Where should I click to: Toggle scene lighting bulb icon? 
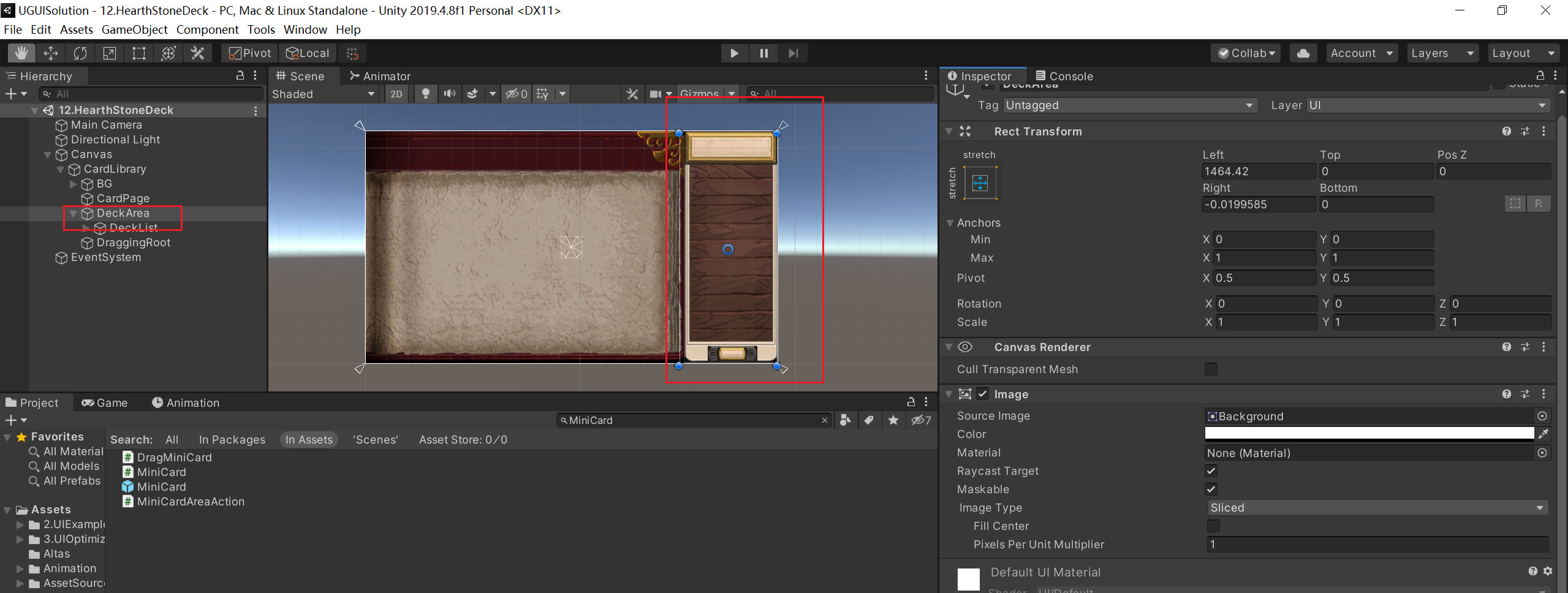426,94
